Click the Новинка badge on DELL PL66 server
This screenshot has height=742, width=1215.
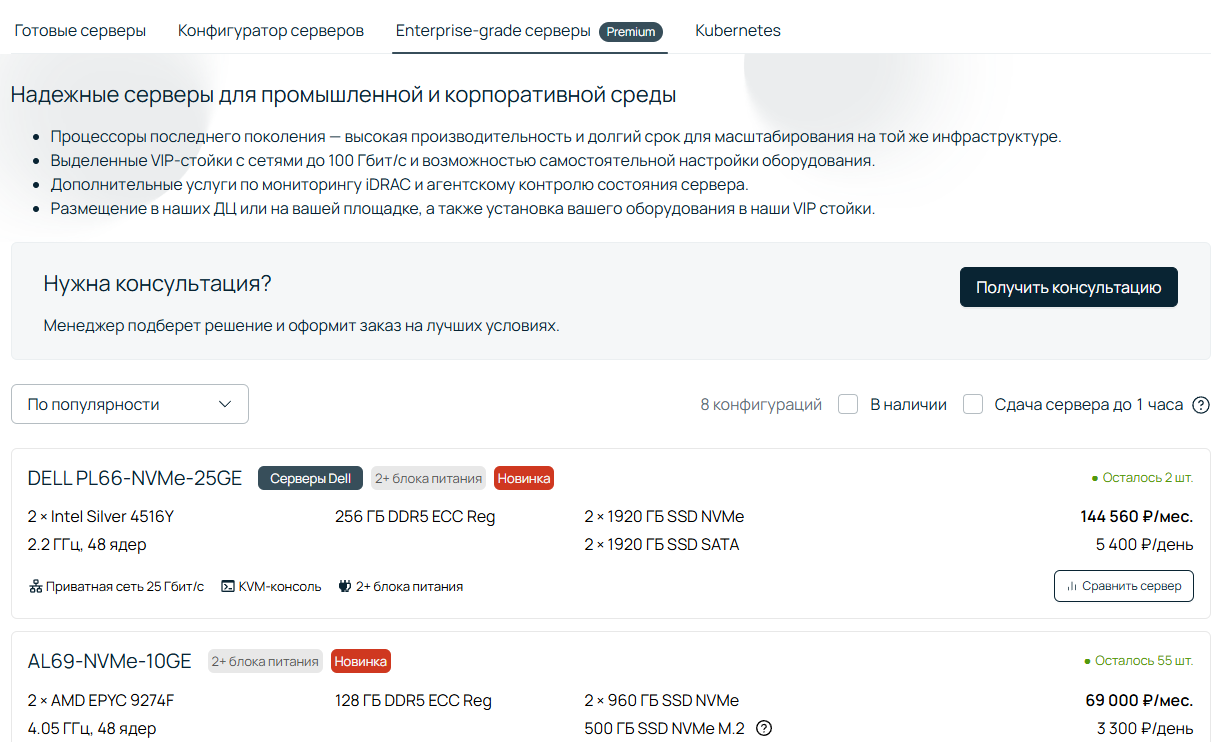coord(523,478)
